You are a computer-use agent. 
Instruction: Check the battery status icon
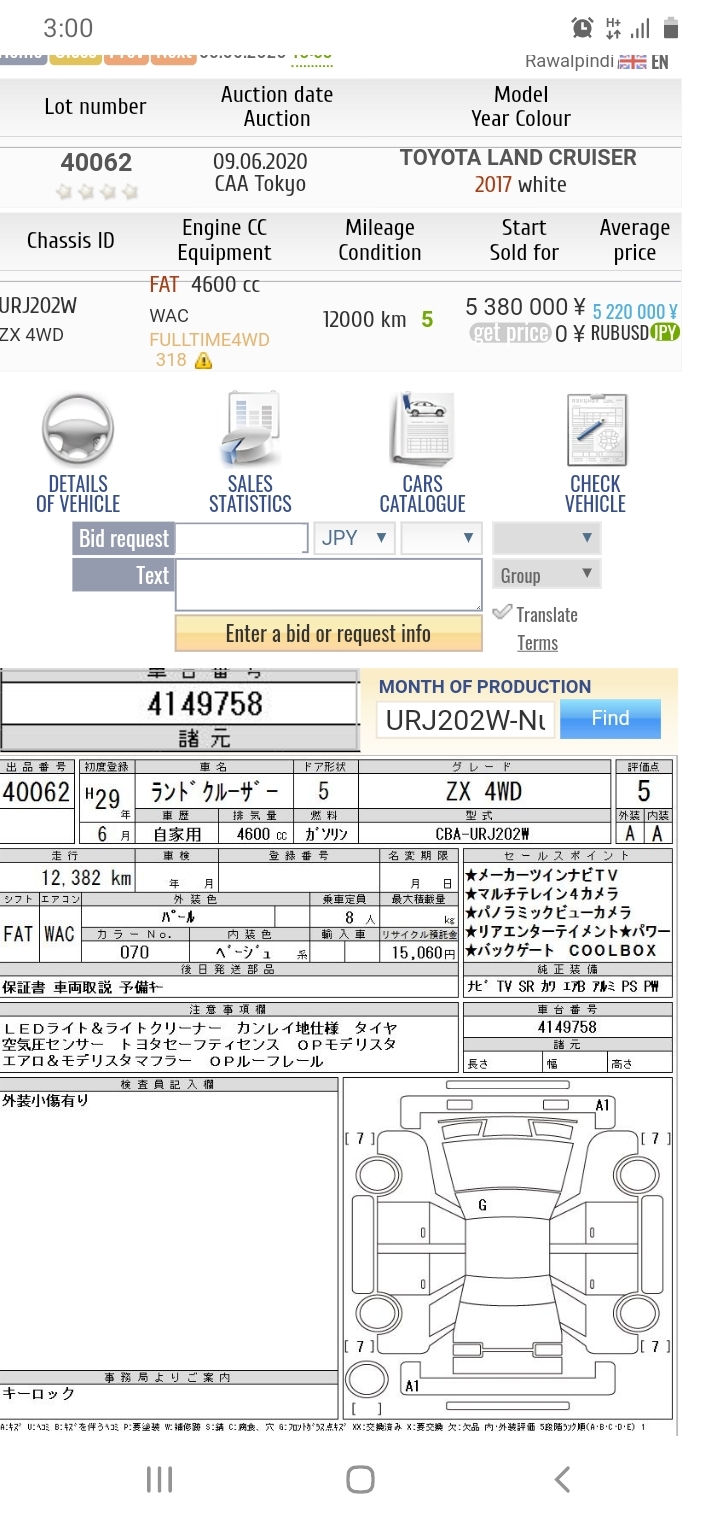671,28
